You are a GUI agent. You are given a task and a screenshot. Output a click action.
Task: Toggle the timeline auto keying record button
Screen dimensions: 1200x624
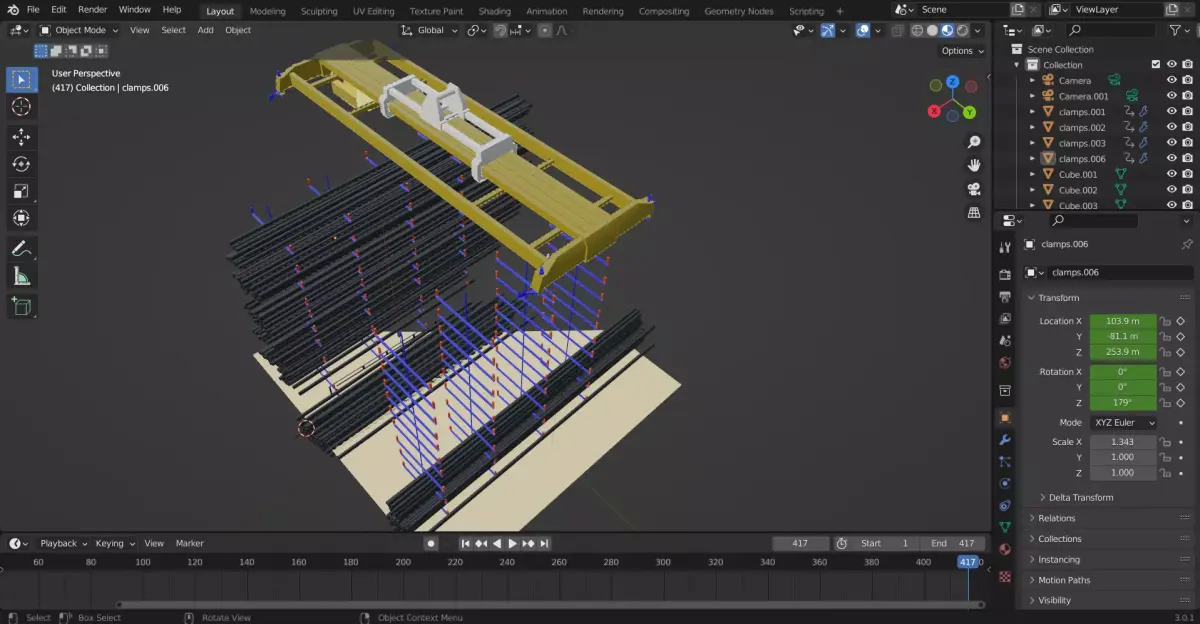click(431, 543)
